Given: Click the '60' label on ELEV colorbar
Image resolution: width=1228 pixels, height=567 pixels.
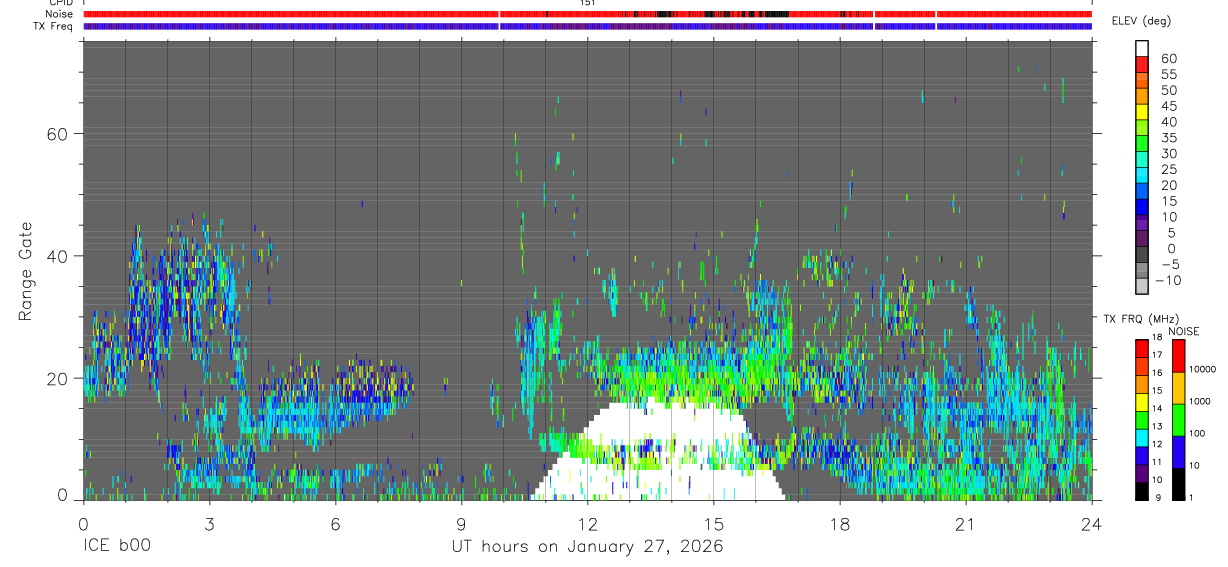Looking at the screenshot, I should 1168,59.
